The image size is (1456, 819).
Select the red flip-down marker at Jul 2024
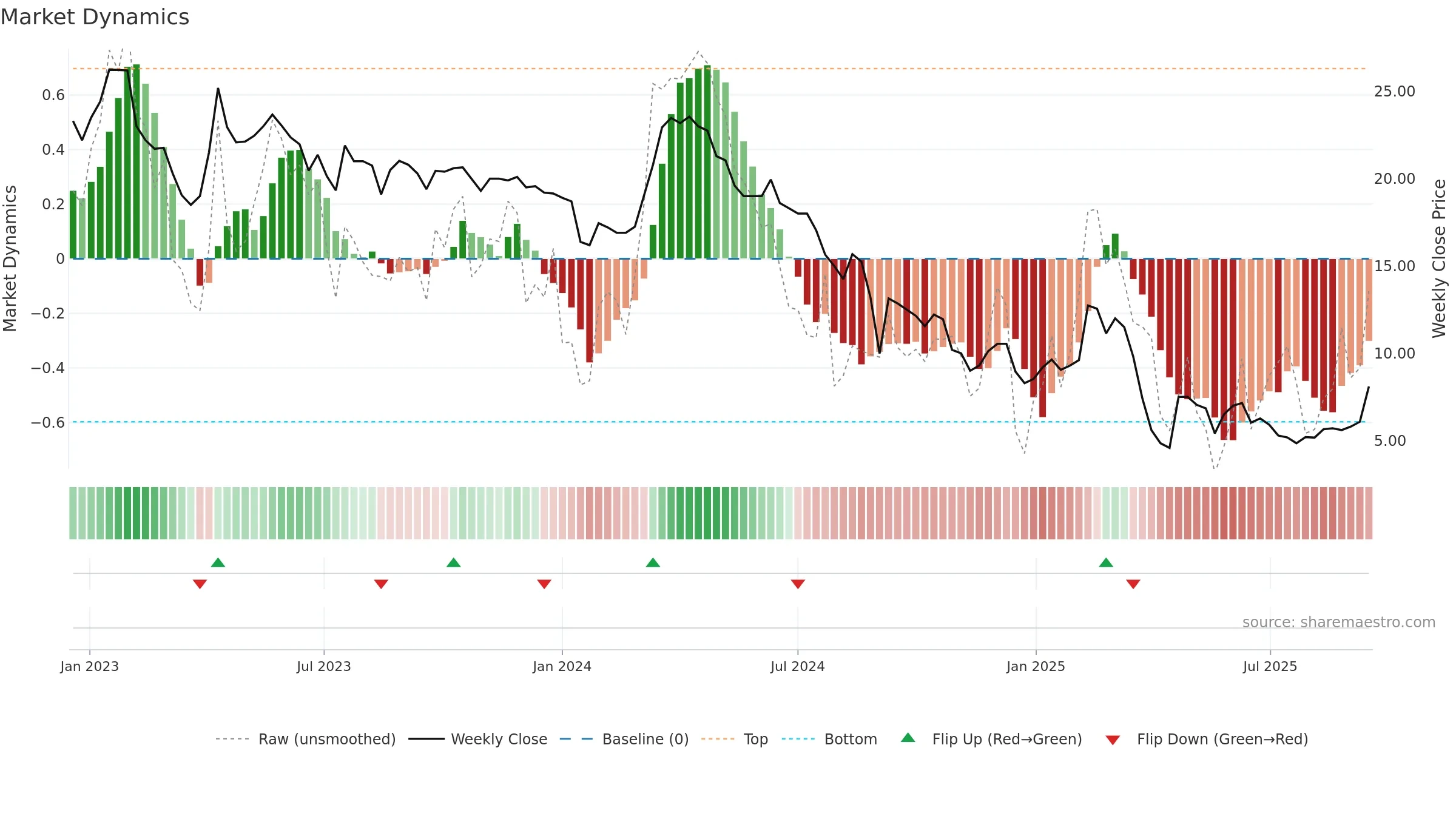(798, 584)
